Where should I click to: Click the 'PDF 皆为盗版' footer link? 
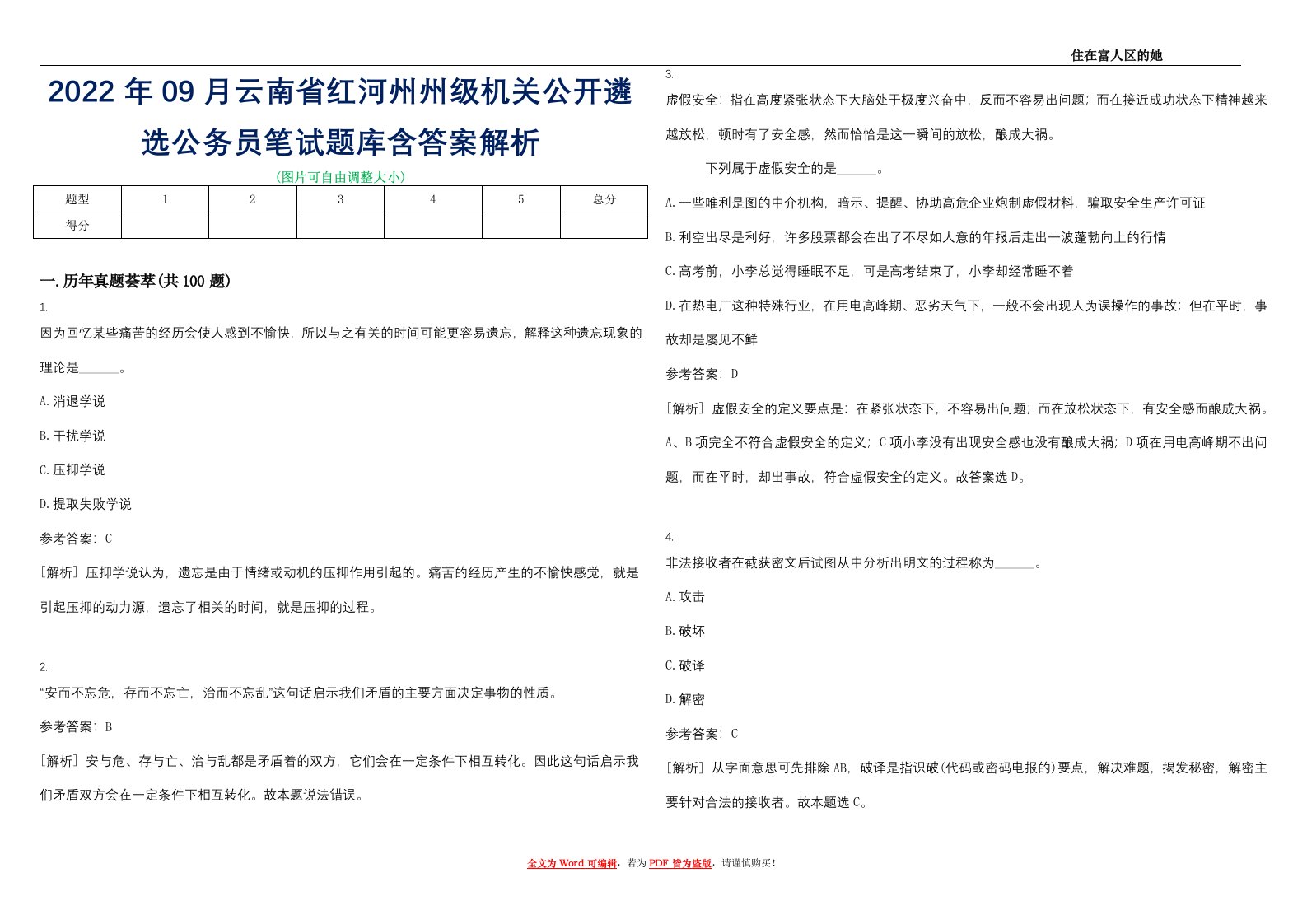click(x=680, y=863)
